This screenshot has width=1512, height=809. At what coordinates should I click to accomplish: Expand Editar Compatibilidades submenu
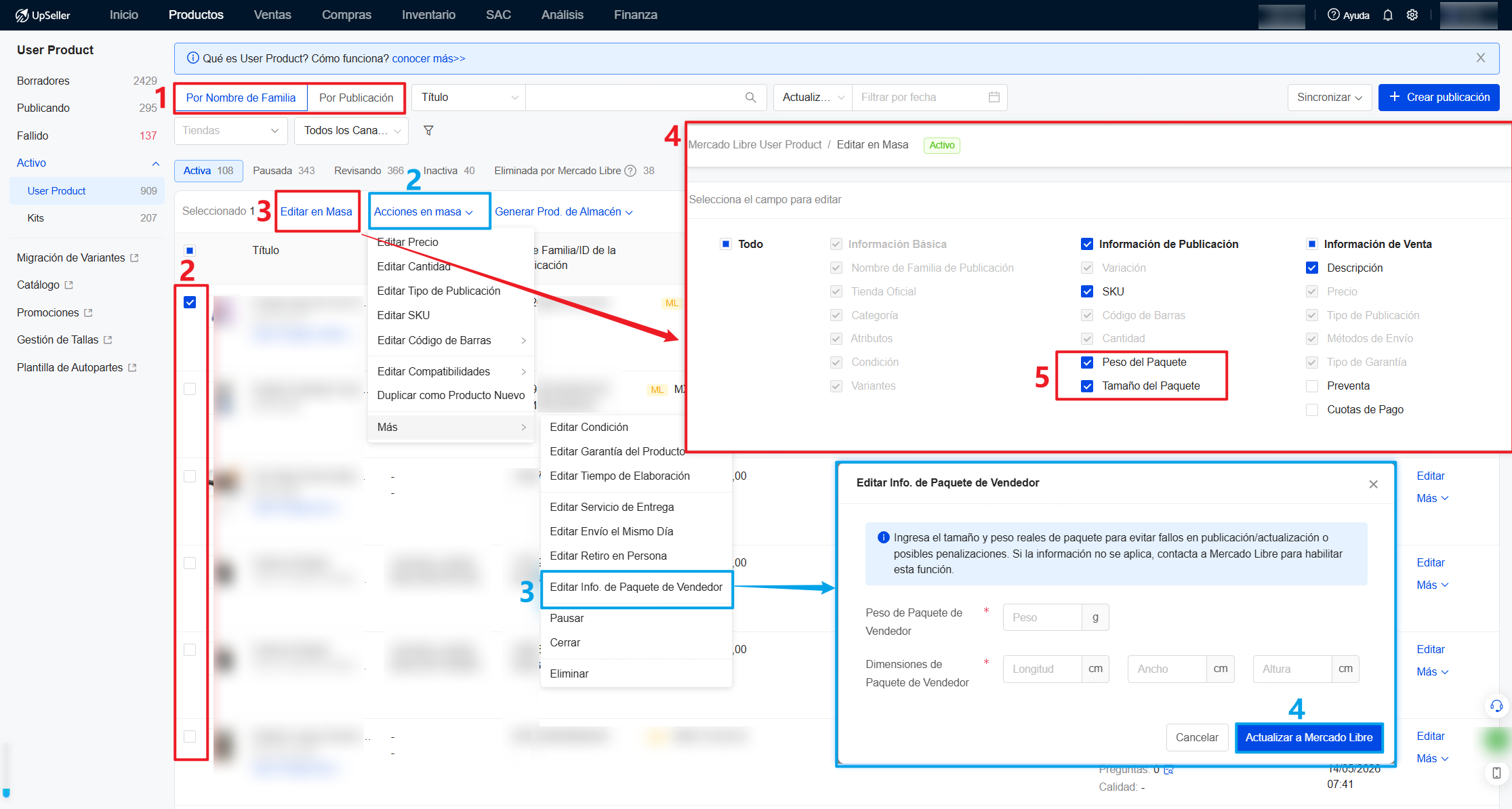pos(451,371)
